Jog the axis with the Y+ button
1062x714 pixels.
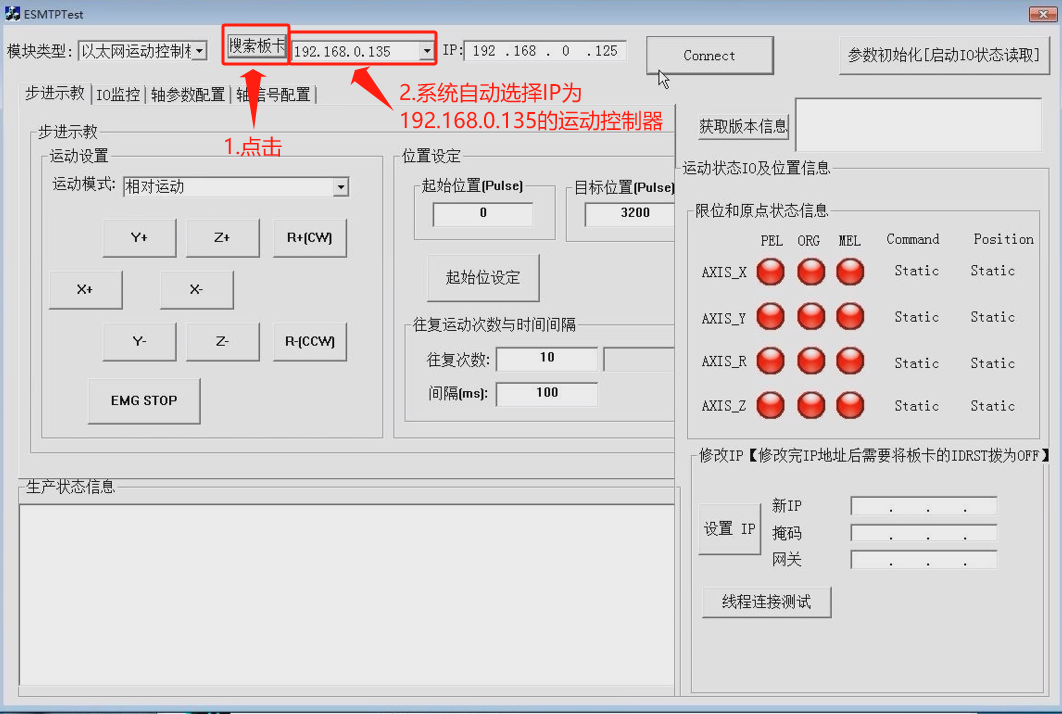point(139,238)
